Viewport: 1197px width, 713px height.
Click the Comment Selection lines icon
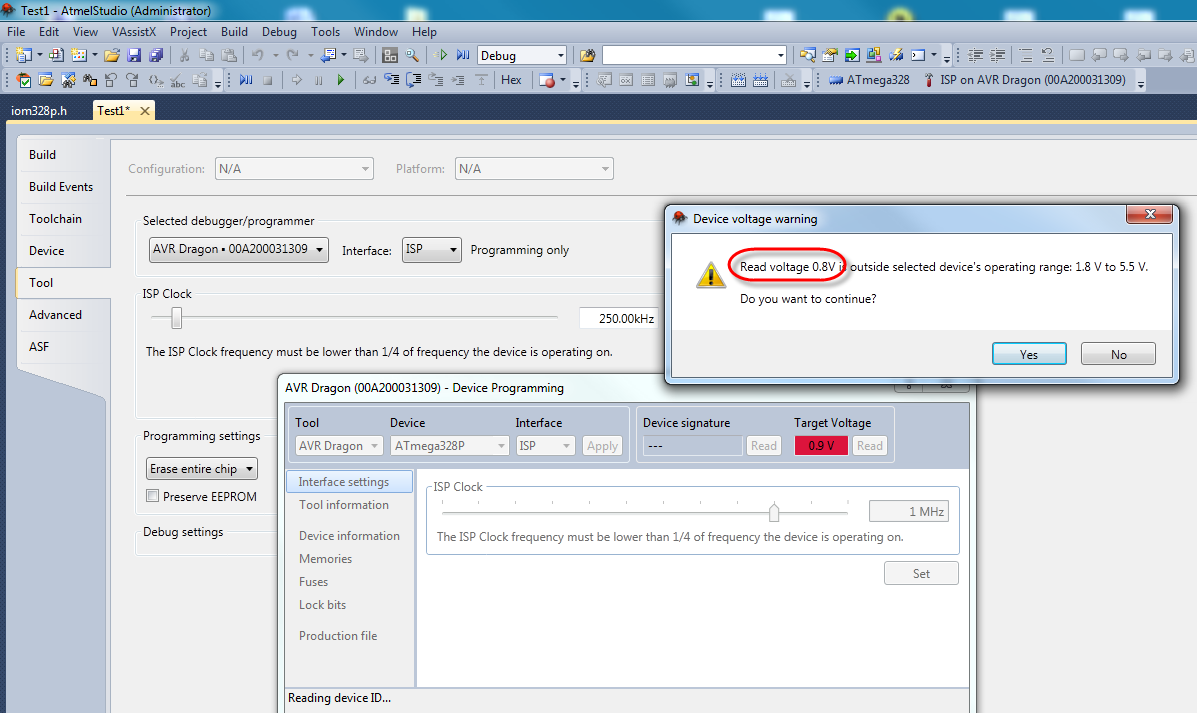tap(1026, 55)
